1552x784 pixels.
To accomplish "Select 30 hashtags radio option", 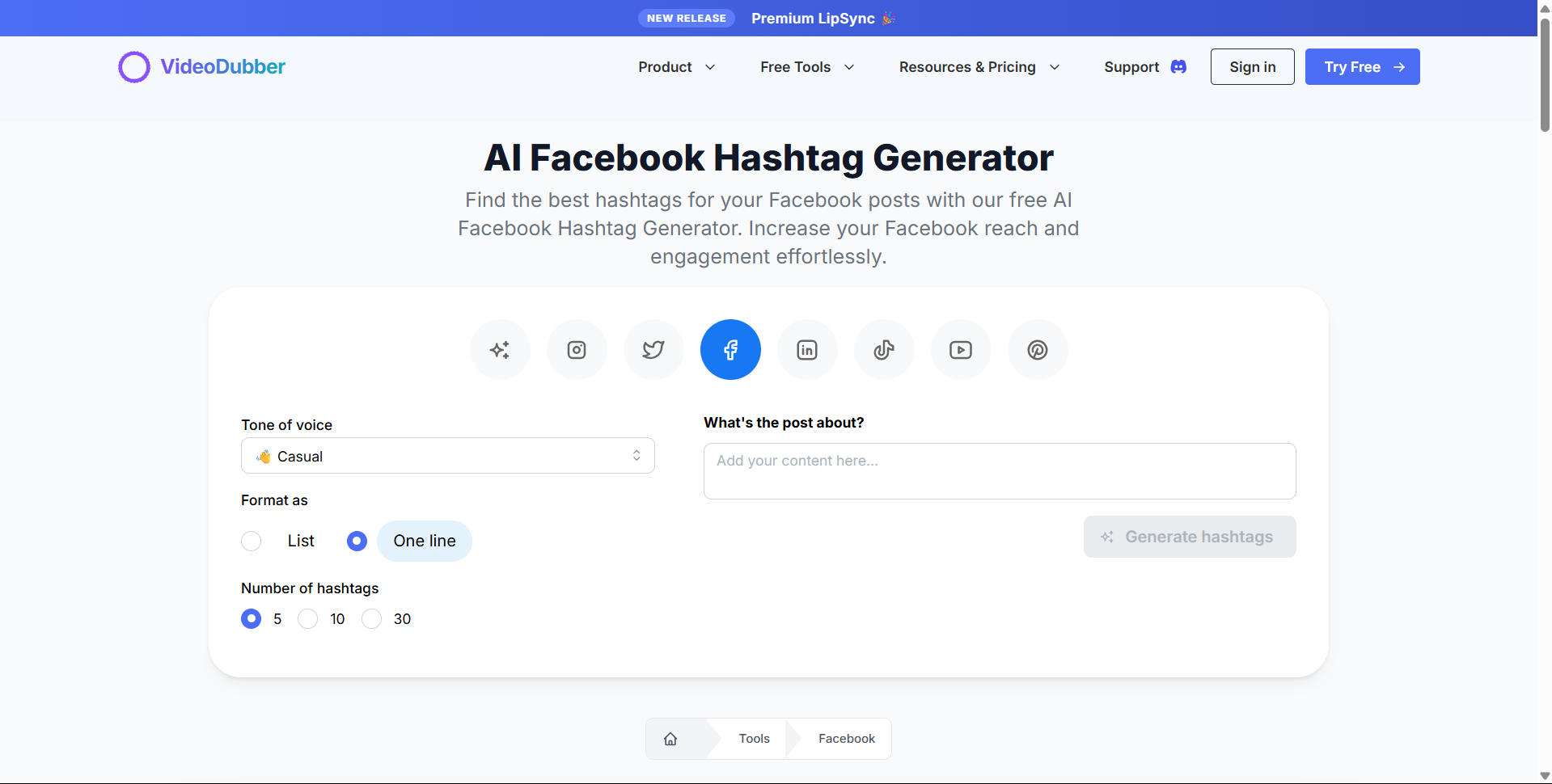I will [371, 619].
